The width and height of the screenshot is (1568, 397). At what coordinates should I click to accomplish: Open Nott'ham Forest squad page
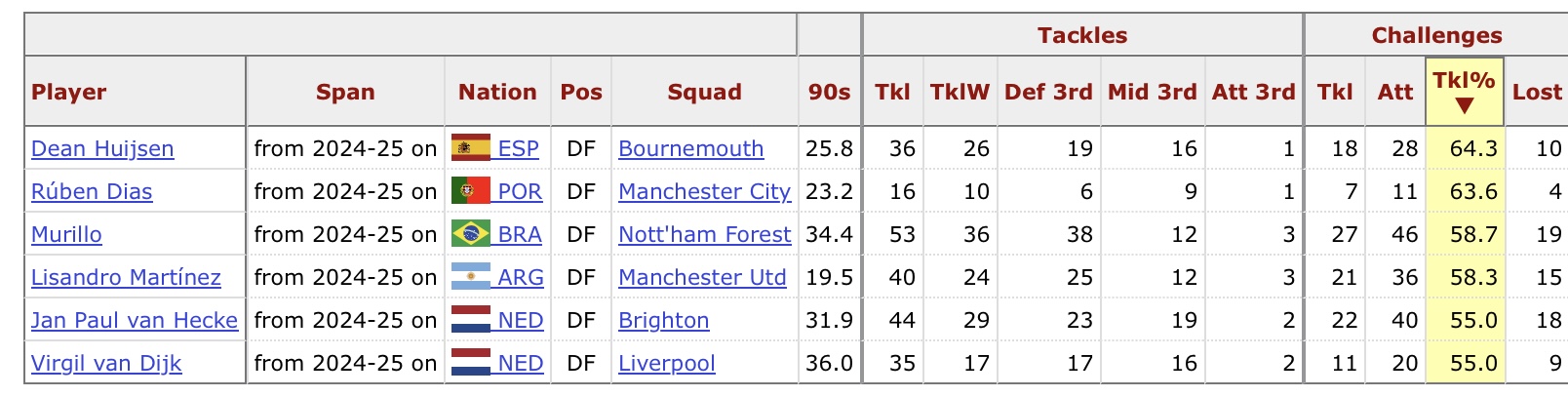point(704,234)
